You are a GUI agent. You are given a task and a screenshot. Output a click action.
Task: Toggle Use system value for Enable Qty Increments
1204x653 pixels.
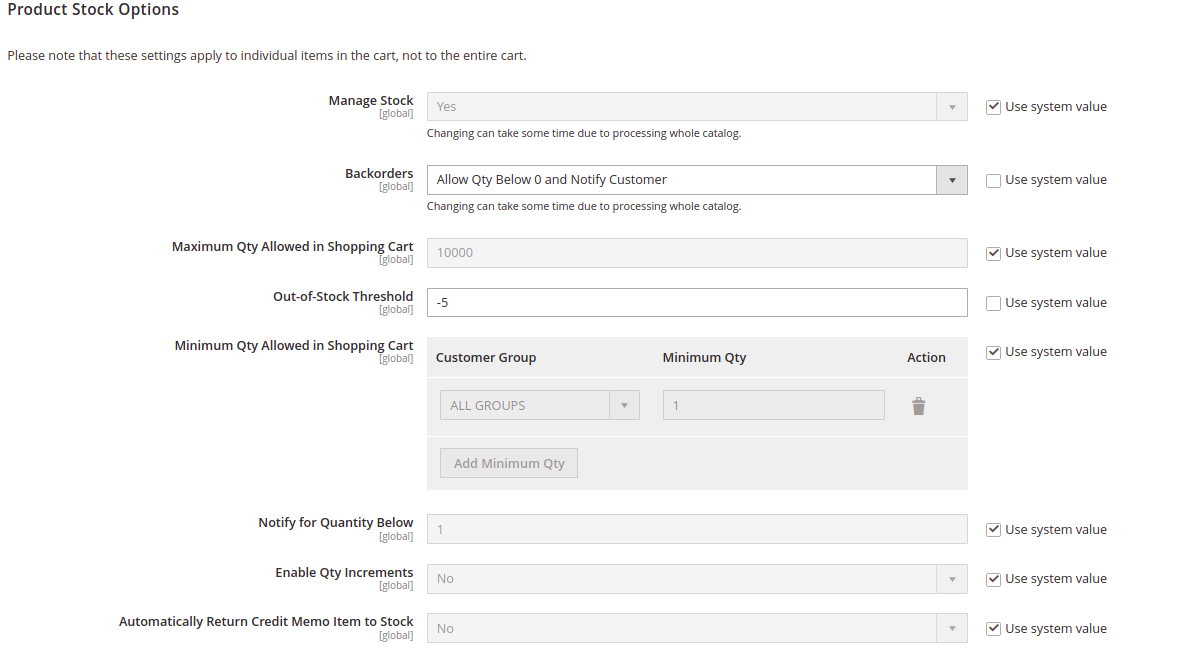pyautogui.click(x=993, y=578)
